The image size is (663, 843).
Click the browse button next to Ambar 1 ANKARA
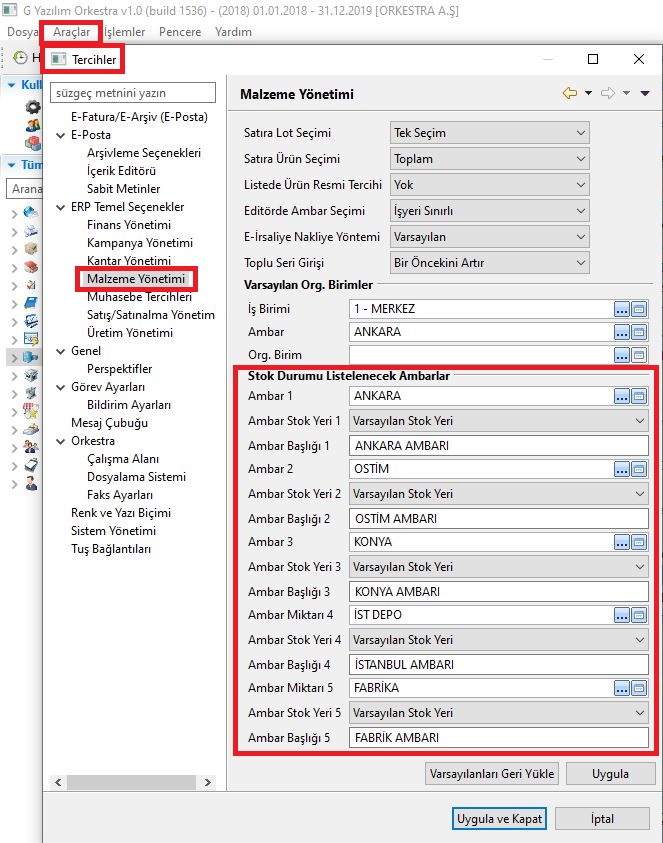click(x=622, y=396)
